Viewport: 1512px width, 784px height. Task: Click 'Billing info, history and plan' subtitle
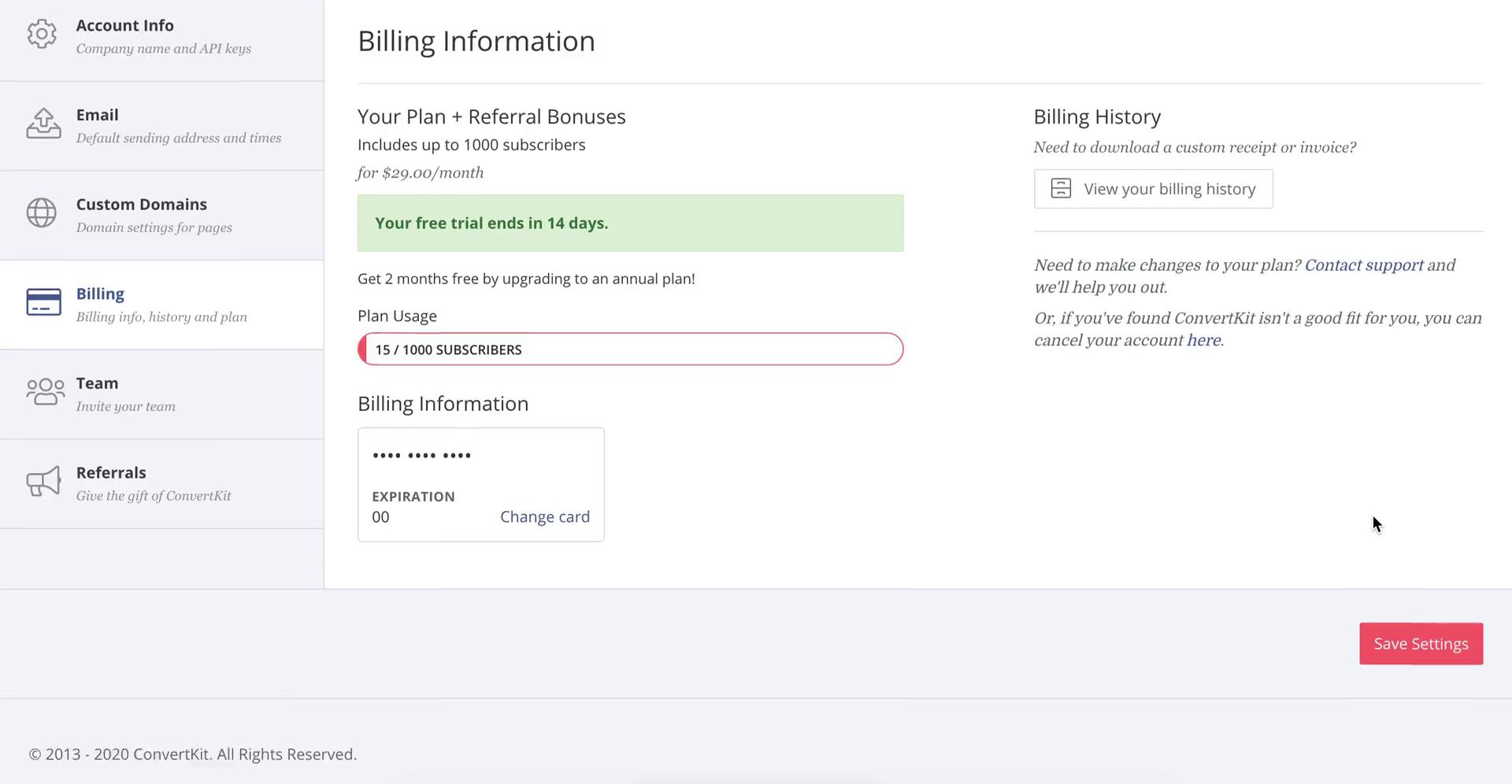(161, 317)
